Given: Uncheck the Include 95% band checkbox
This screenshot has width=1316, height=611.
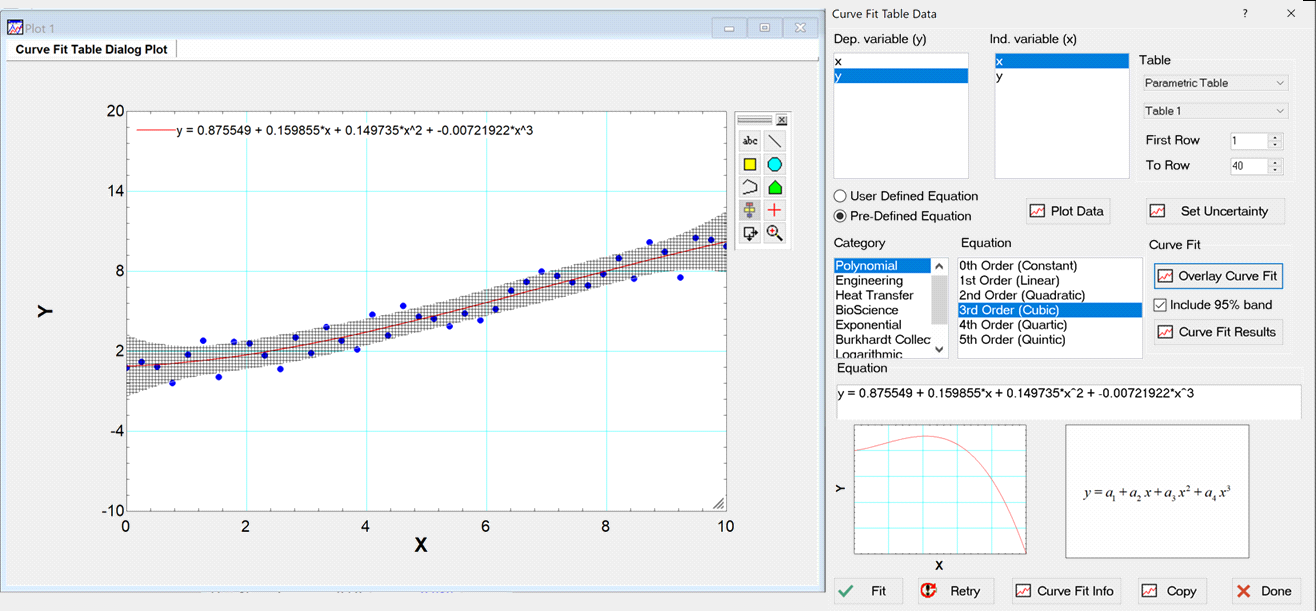Looking at the screenshot, I should click(1160, 305).
